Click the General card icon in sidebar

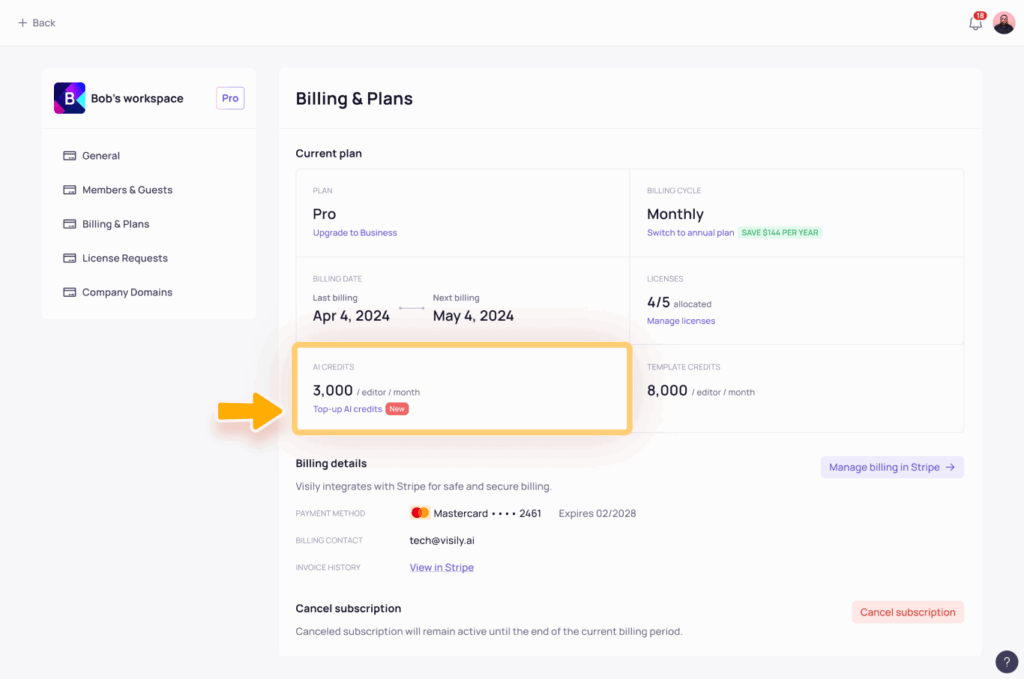tap(70, 156)
